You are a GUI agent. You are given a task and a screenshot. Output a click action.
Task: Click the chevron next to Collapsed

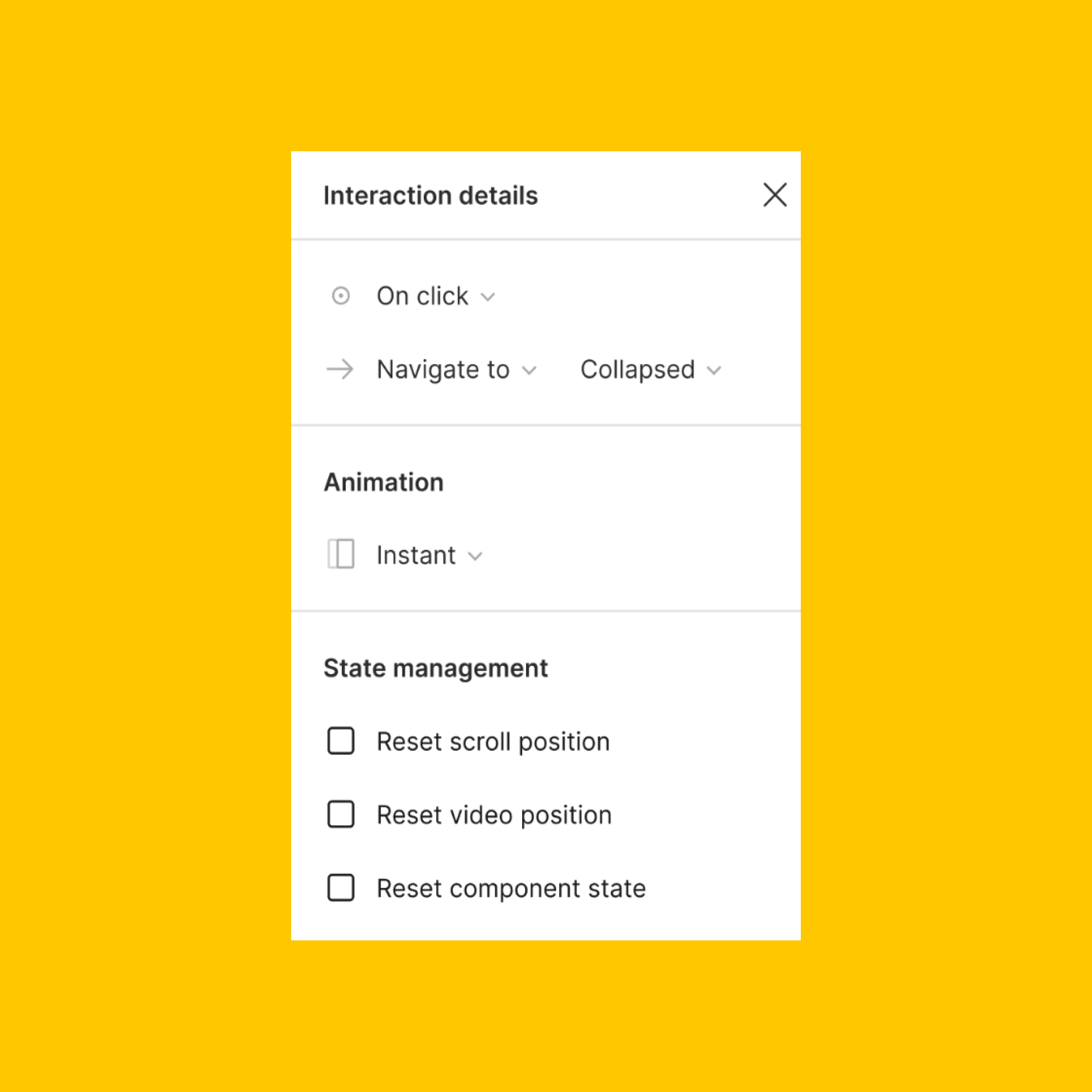[x=714, y=371]
